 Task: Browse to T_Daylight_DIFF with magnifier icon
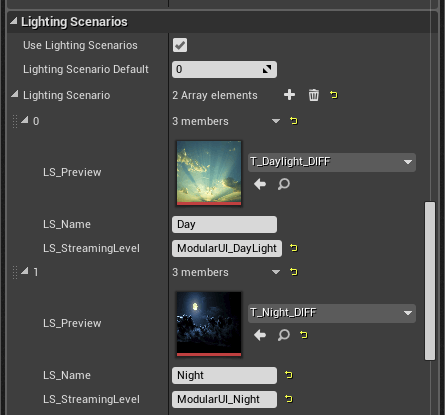[x=284, y=184]
